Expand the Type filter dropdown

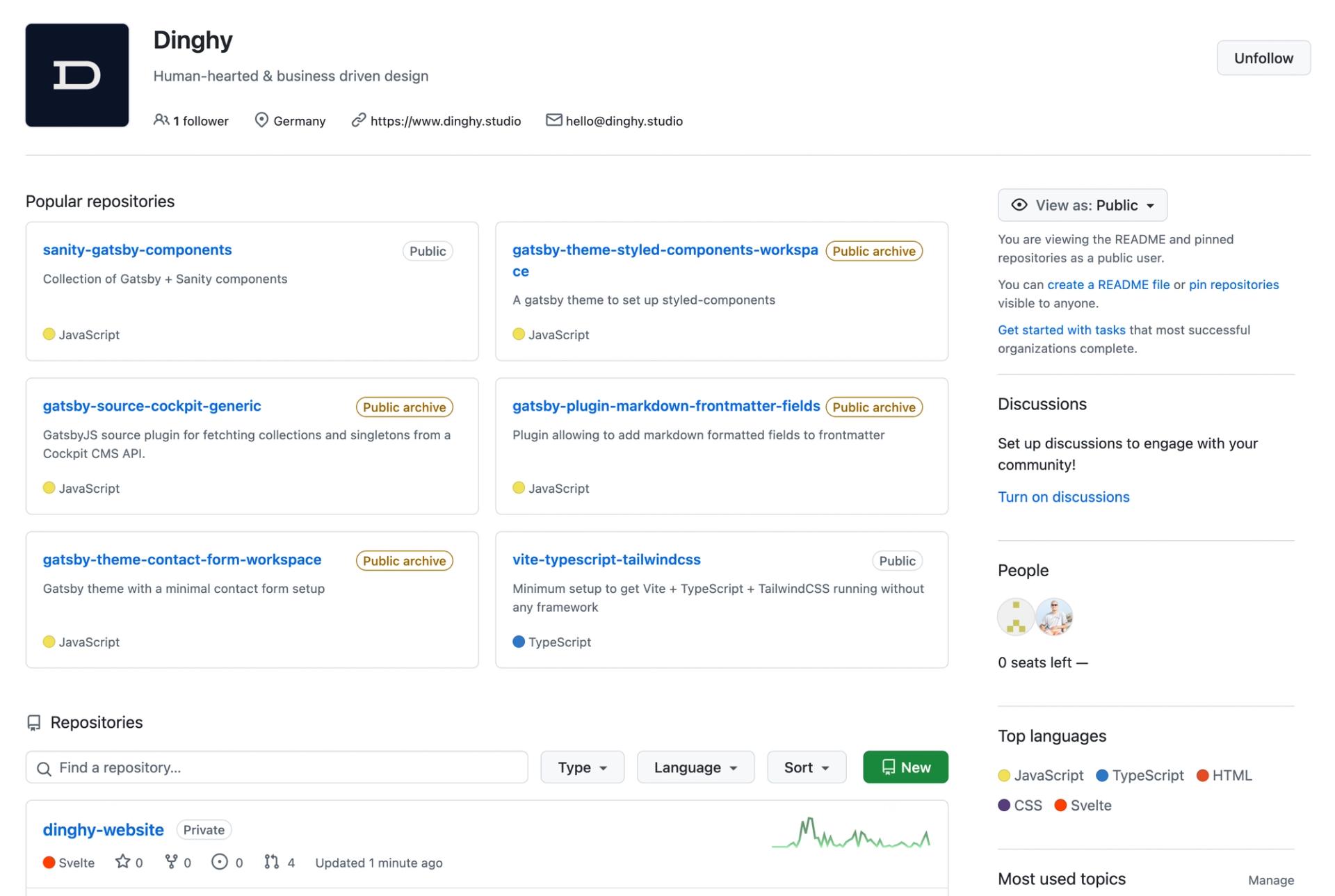[582, 767]
